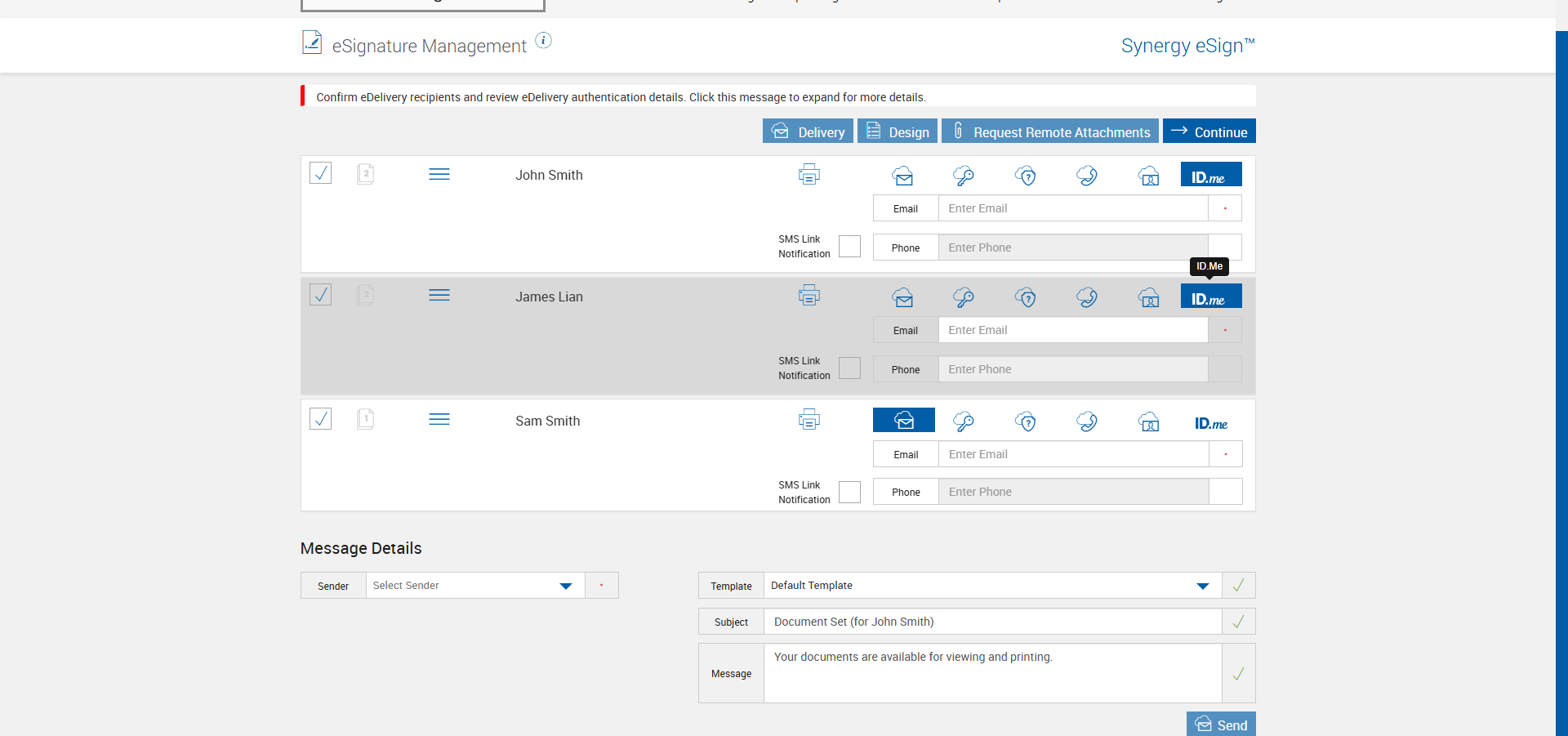Click the info icon beside eSignature Management
This screenshot has height=736, width=1568.
[x=543, y=40]
